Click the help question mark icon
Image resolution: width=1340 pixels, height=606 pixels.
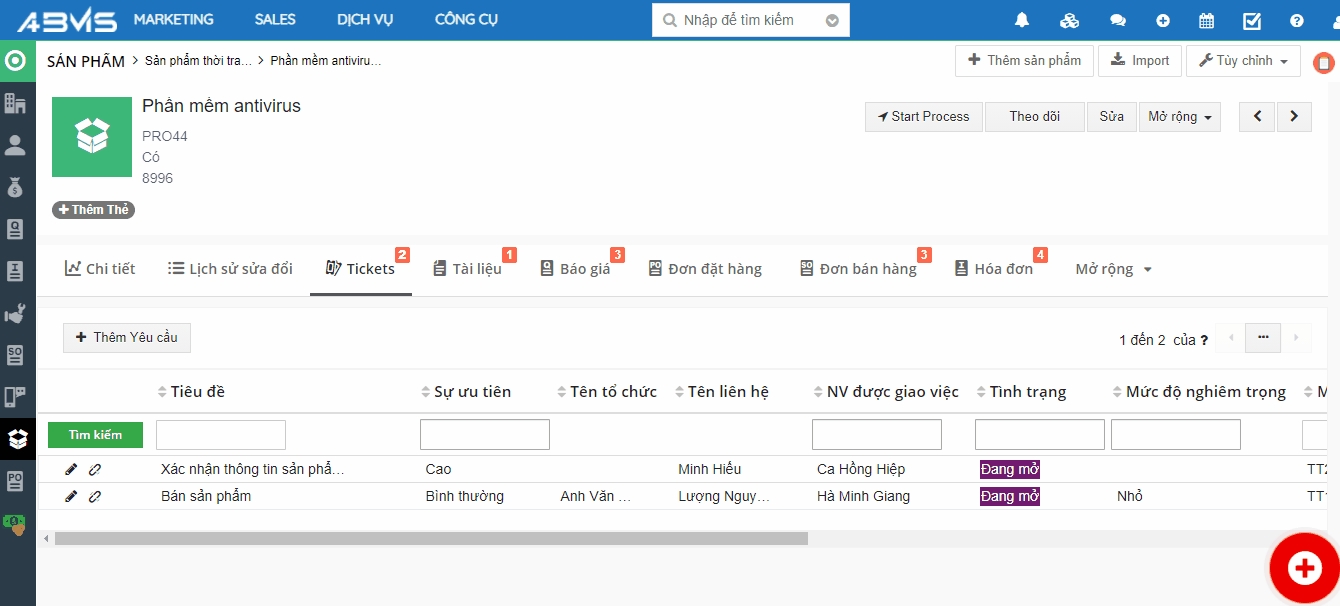click(x=1297, y=20)
